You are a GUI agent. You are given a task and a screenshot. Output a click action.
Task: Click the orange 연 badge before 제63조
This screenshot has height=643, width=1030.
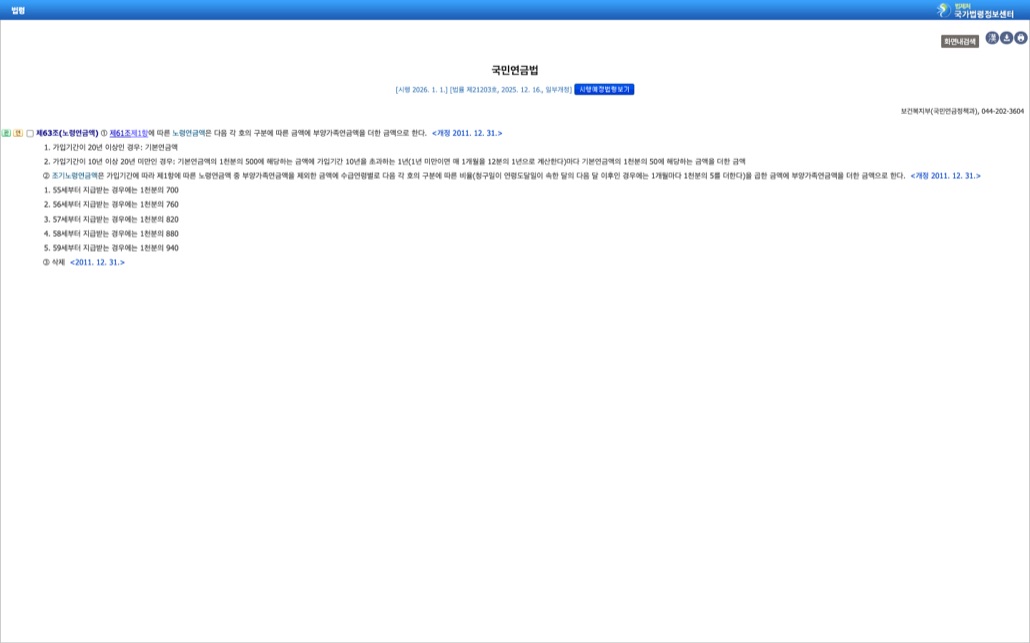(x=18, y=133)
